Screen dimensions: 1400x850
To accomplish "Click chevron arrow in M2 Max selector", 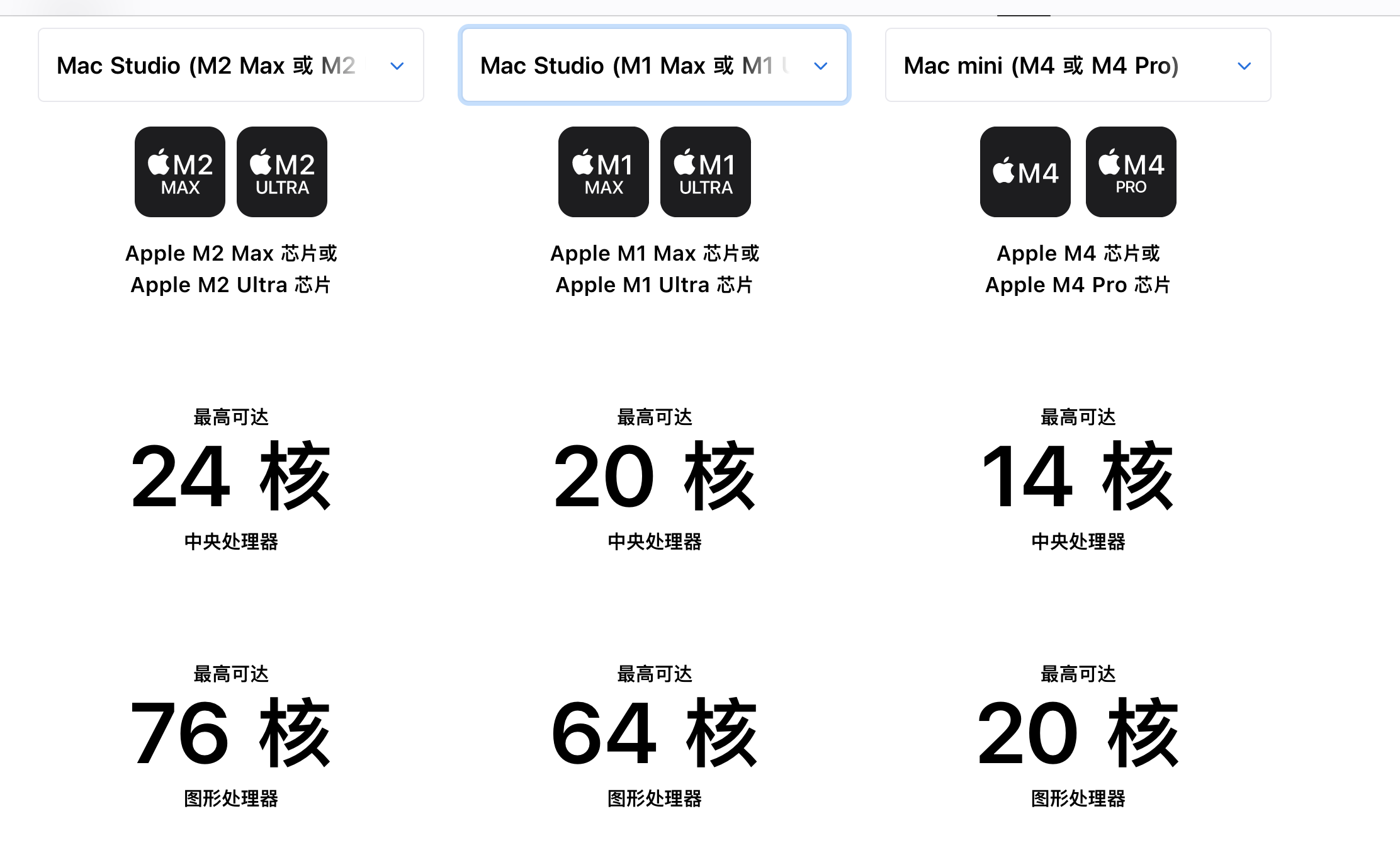I will coord(397,66).
